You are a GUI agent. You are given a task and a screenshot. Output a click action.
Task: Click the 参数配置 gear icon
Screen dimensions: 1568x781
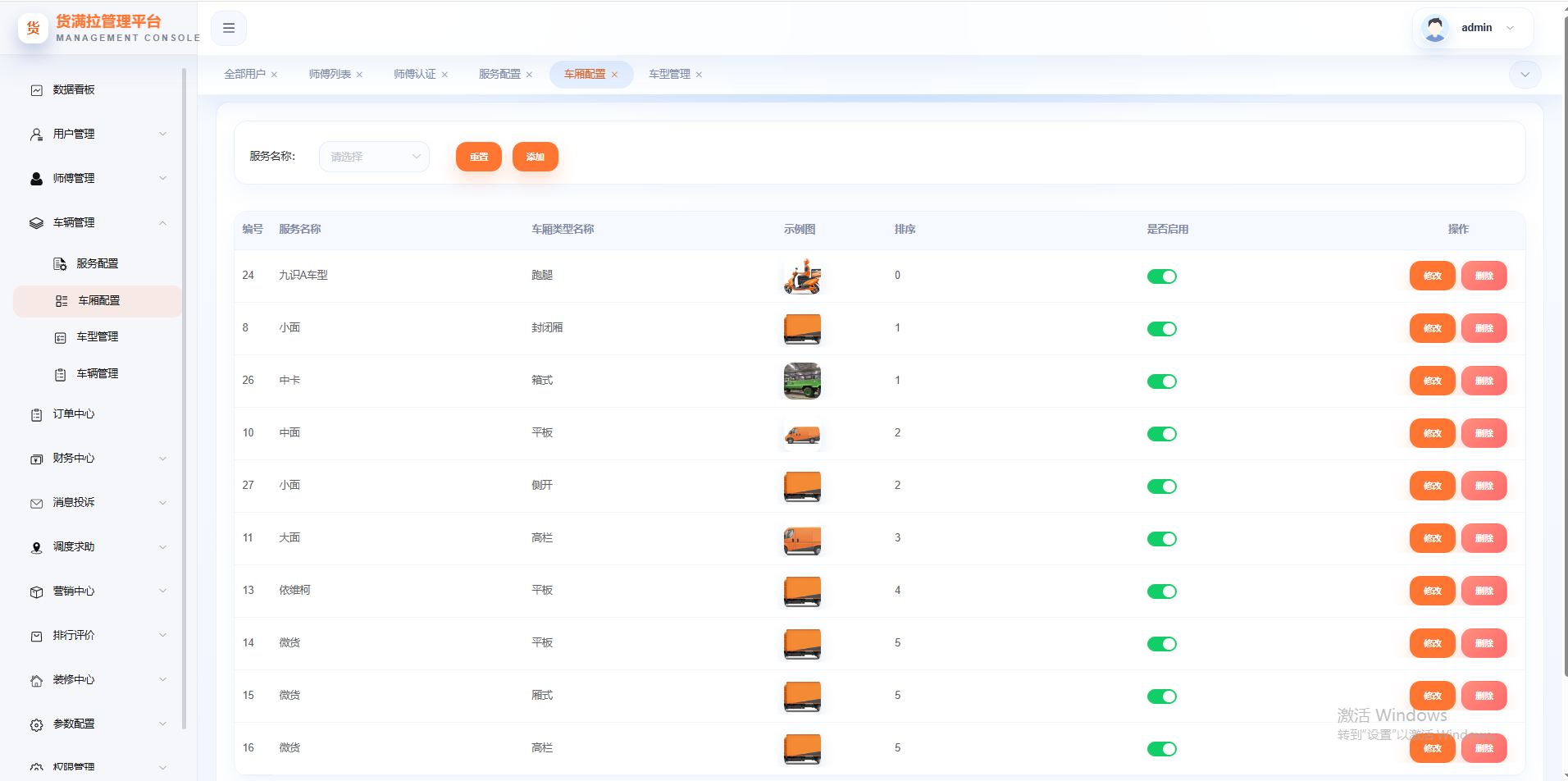pyautogui.click(x=37, y=725)
